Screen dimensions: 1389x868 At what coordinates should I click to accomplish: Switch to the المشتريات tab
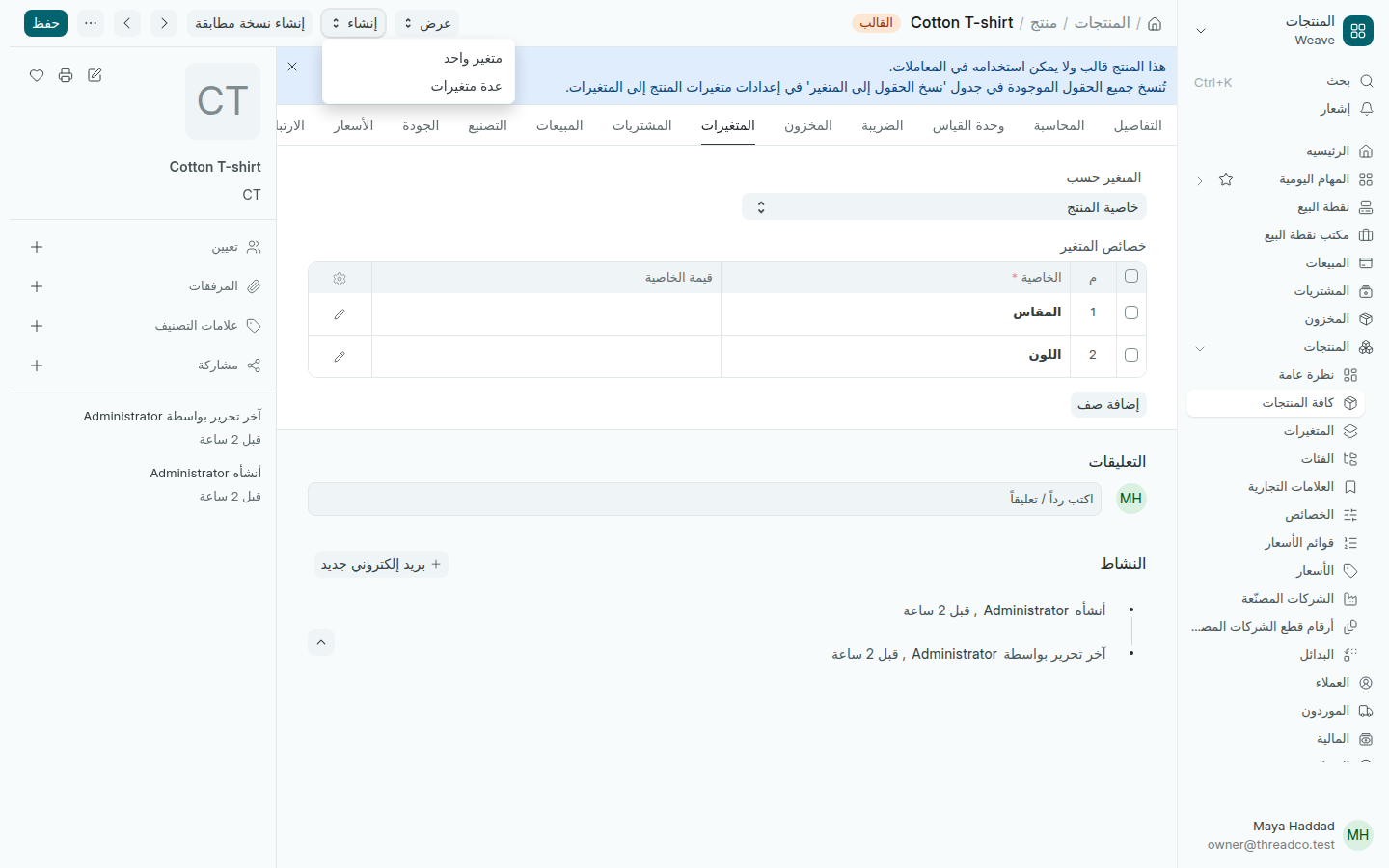point(642,125)
